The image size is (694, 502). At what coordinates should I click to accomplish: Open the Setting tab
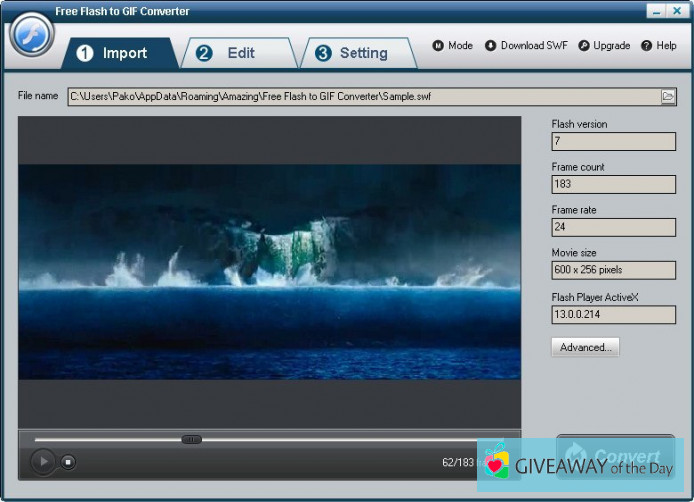tap(352, 53)
